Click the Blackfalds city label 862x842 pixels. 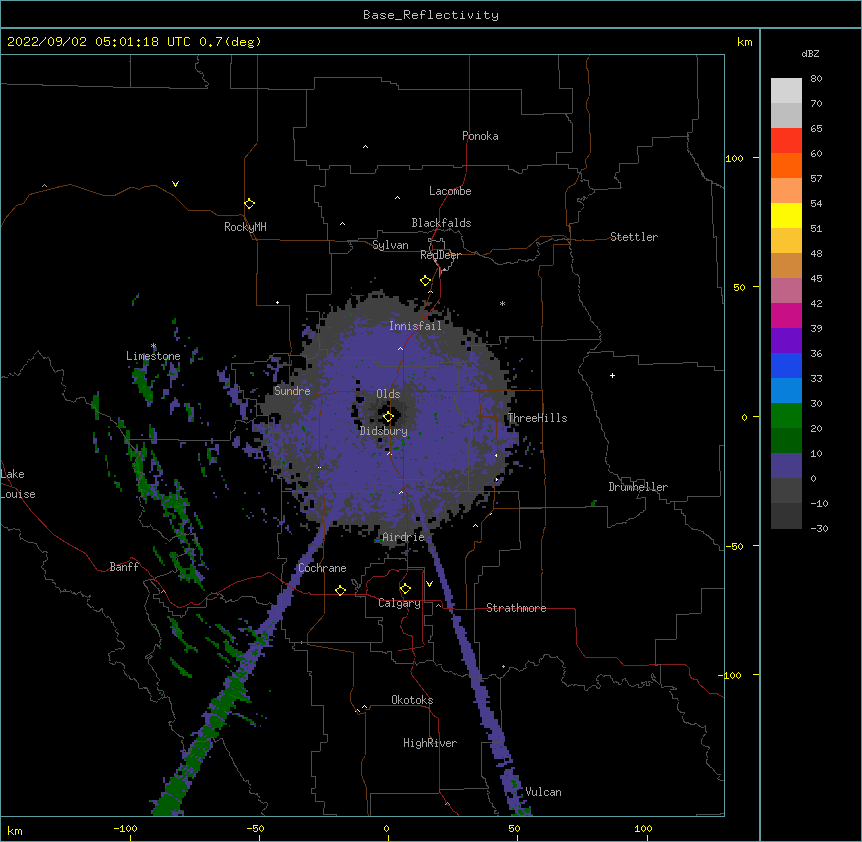[441, 223]
